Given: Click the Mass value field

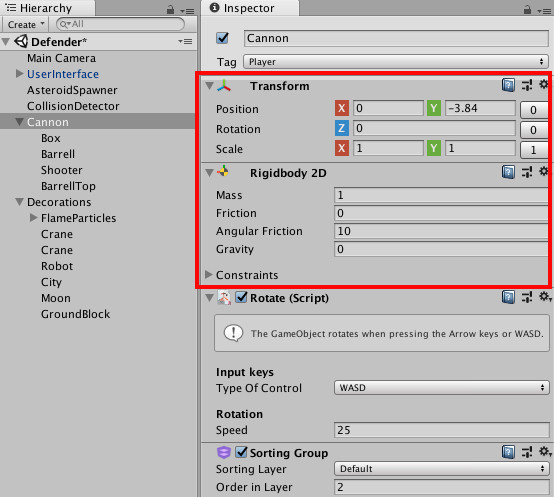Looking at the screenshot, I should [x=442, y=195].
